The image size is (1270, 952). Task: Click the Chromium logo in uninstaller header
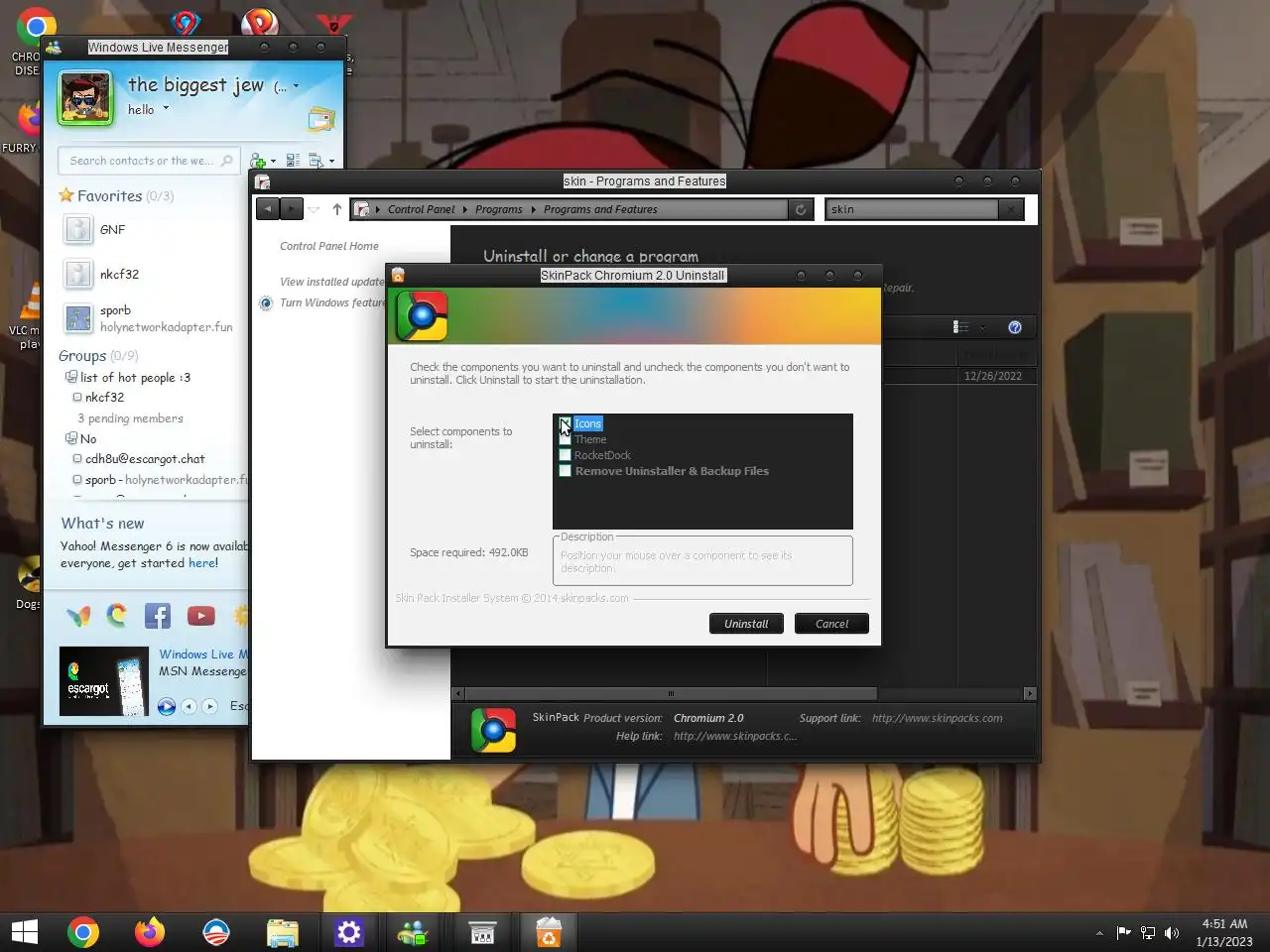pyautogui.click(x=422, y=316)
